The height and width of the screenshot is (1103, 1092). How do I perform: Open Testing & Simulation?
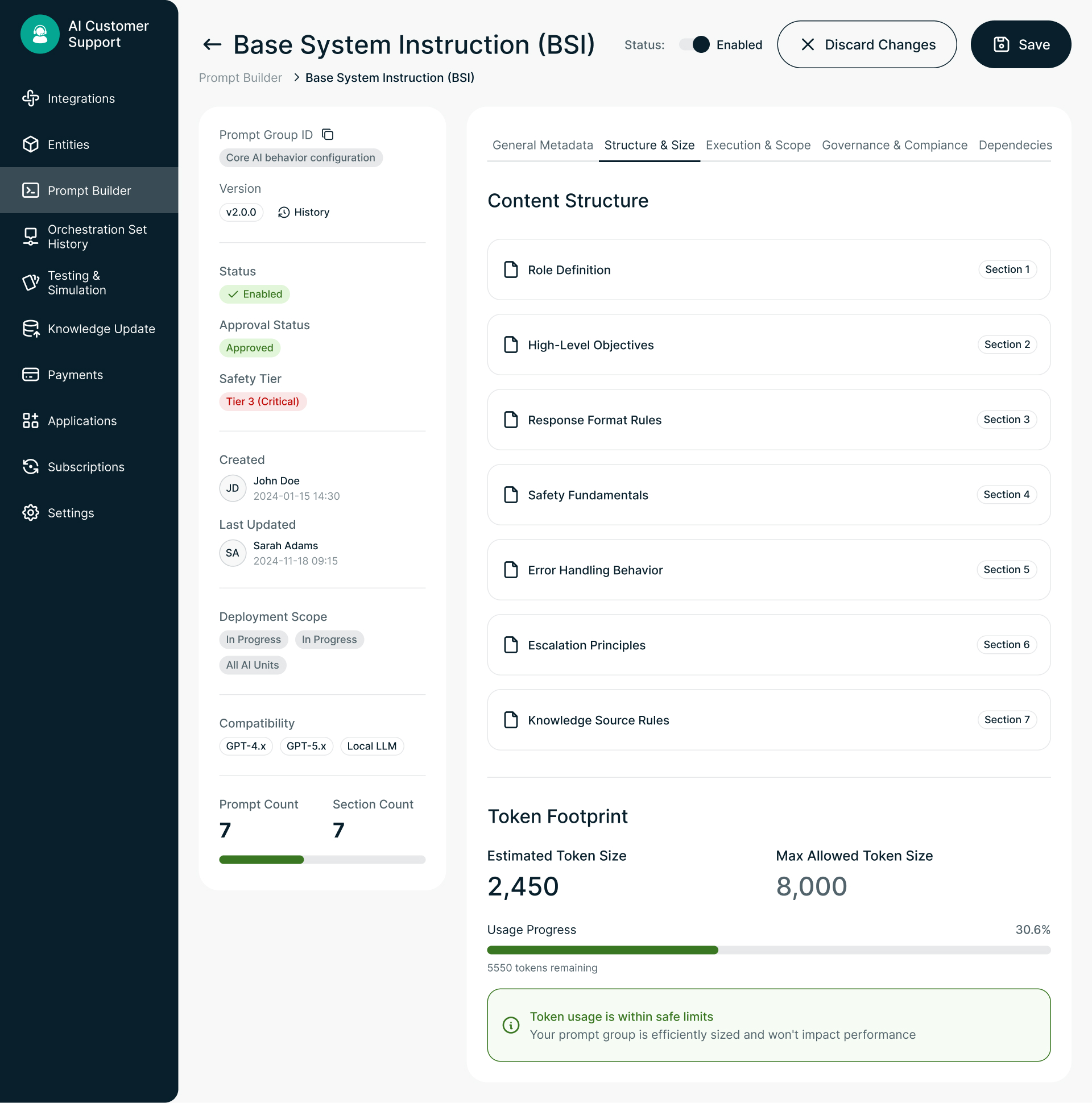tap(77, 283)
